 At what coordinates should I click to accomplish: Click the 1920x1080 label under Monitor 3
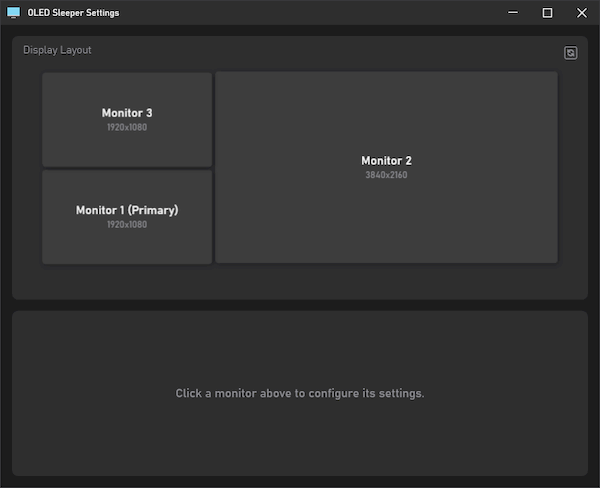click(x=127, y=127)
